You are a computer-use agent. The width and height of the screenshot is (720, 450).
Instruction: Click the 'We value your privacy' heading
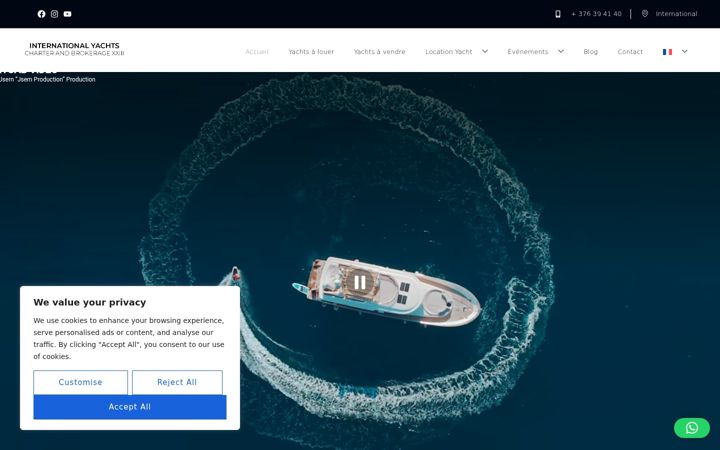[x=90, y=302]
